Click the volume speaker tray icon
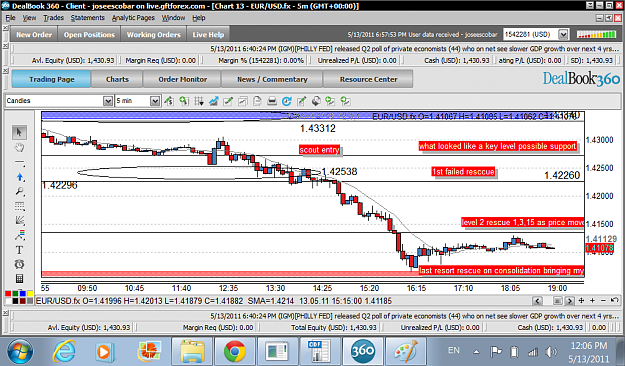Image resolution: width=625 pixels, height=366 pixels. (x=551, y=351)
